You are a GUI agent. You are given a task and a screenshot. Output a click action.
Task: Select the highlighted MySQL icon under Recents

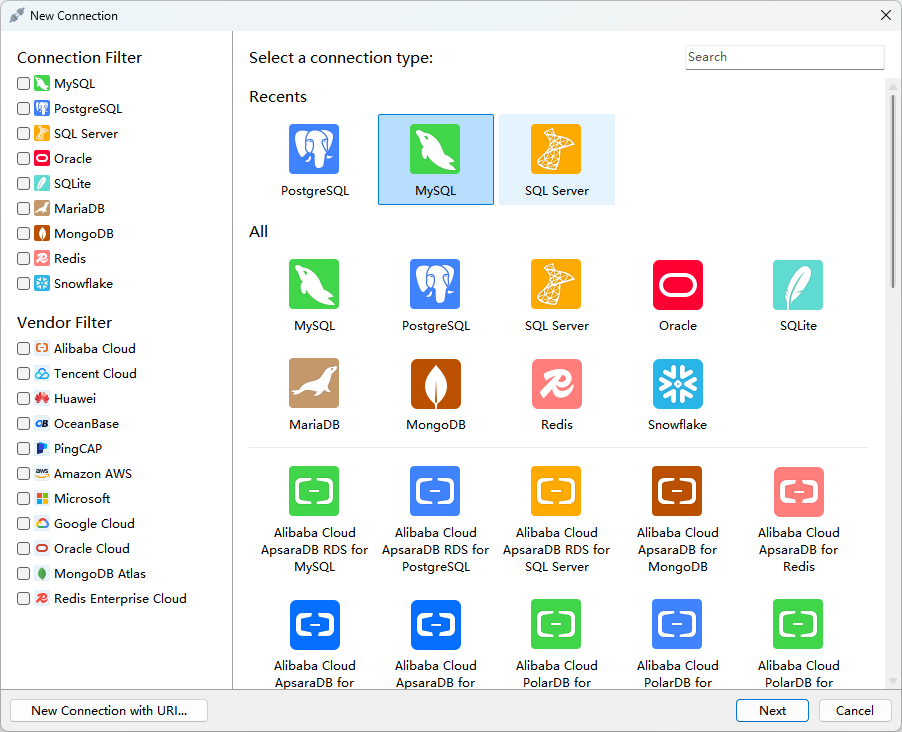435,149
